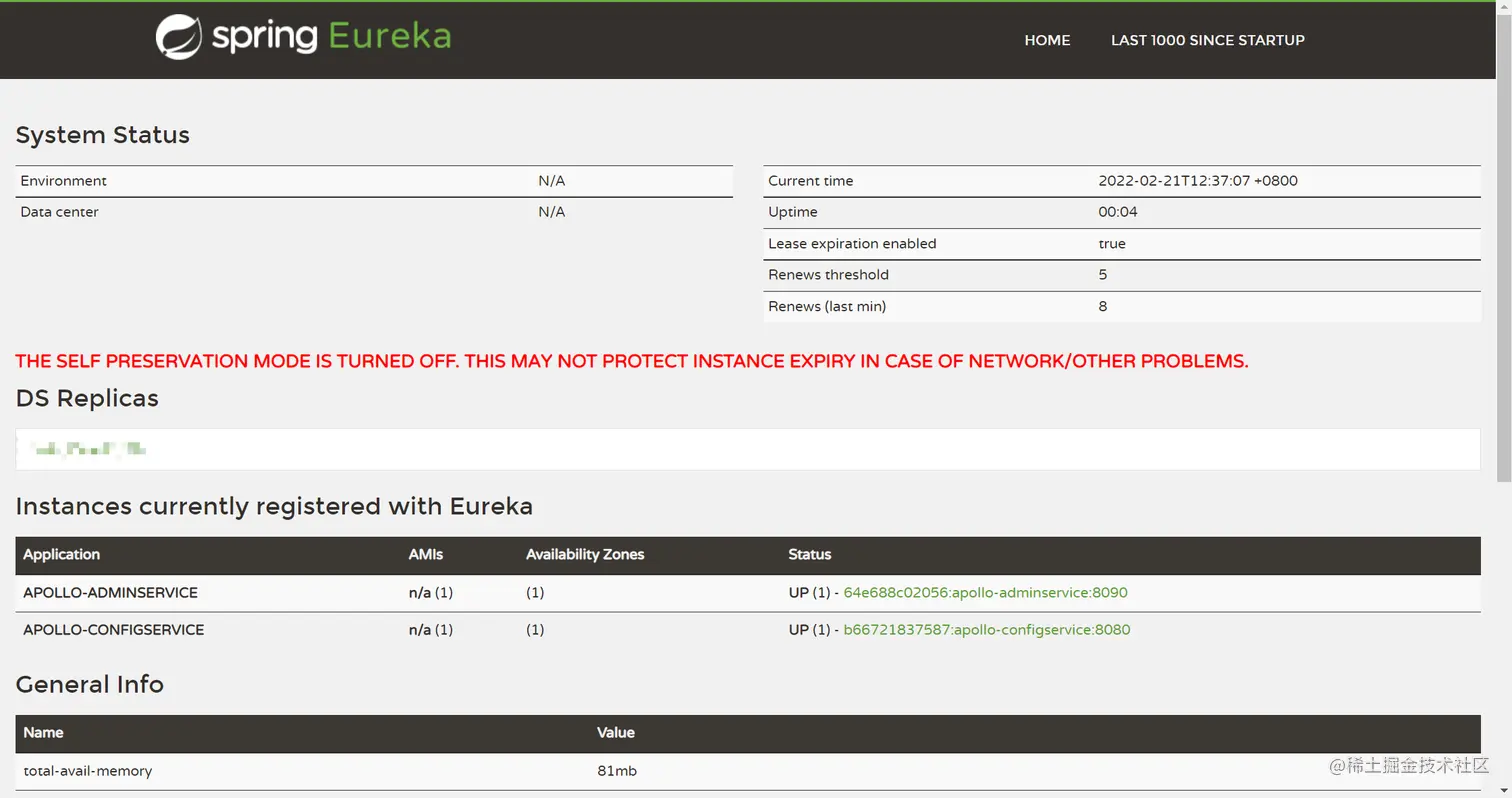The width and height of the screenshot is (1512, 798).
Task: Select the Current time label
Action: pos(810,181)
